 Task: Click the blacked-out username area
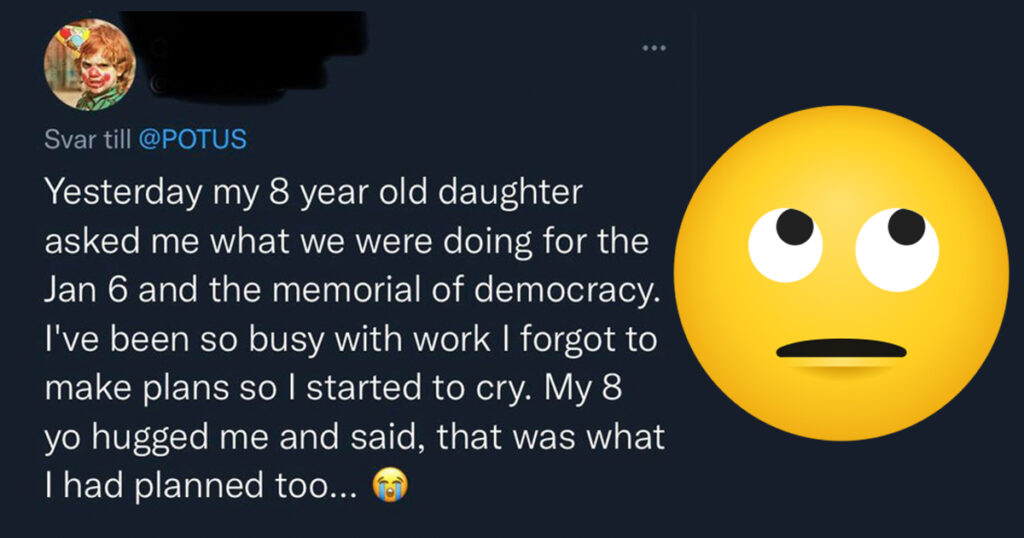coord(245,55)
